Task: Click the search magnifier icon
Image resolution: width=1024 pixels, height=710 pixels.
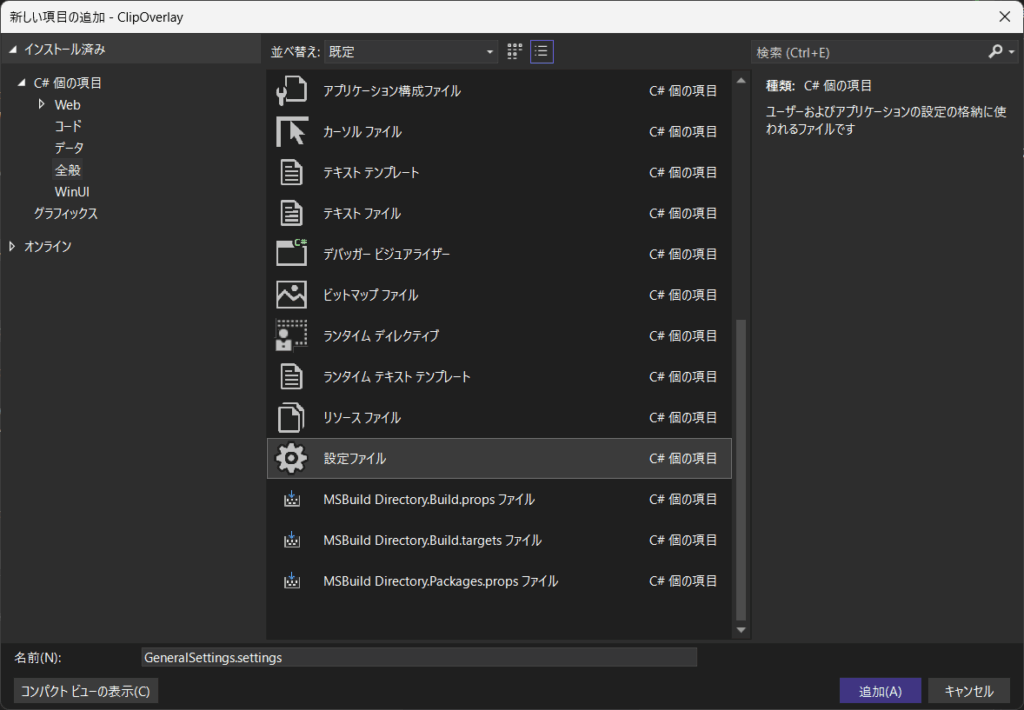Action: pyautogui.click(x=995, y=52)
